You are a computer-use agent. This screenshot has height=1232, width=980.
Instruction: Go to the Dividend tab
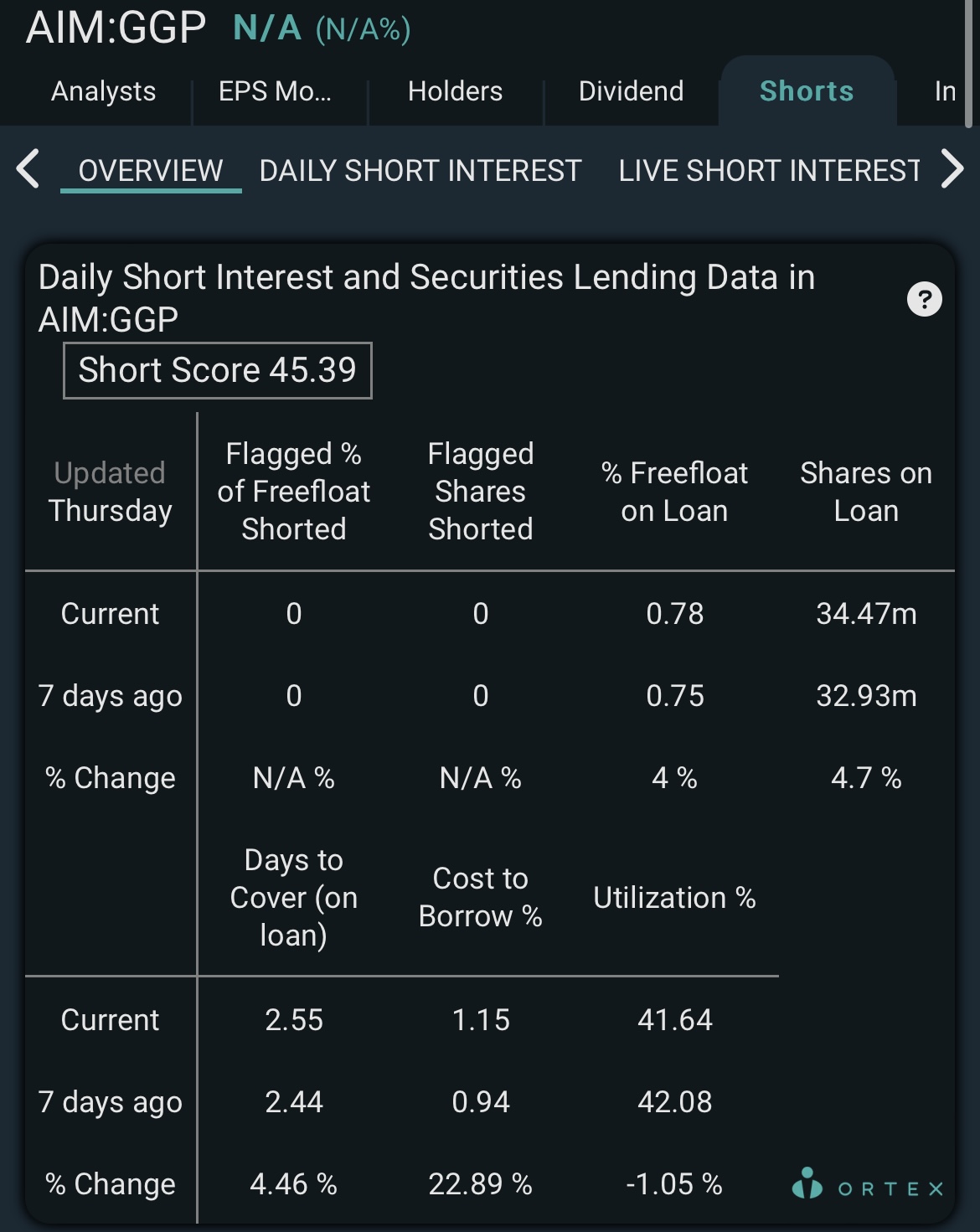(x=631, y=91)
